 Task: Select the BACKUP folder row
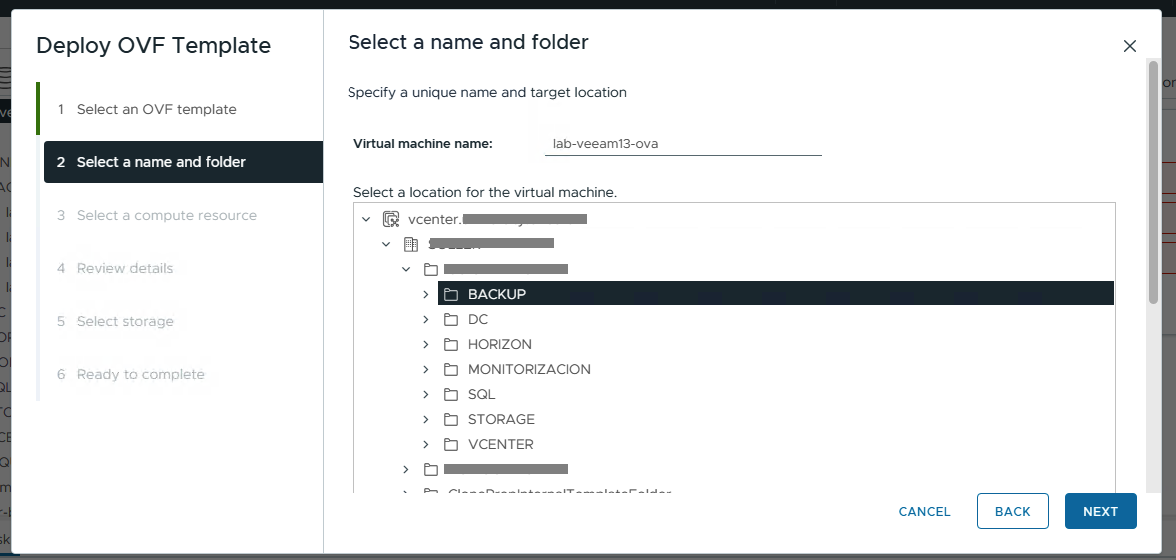point(776,294)
